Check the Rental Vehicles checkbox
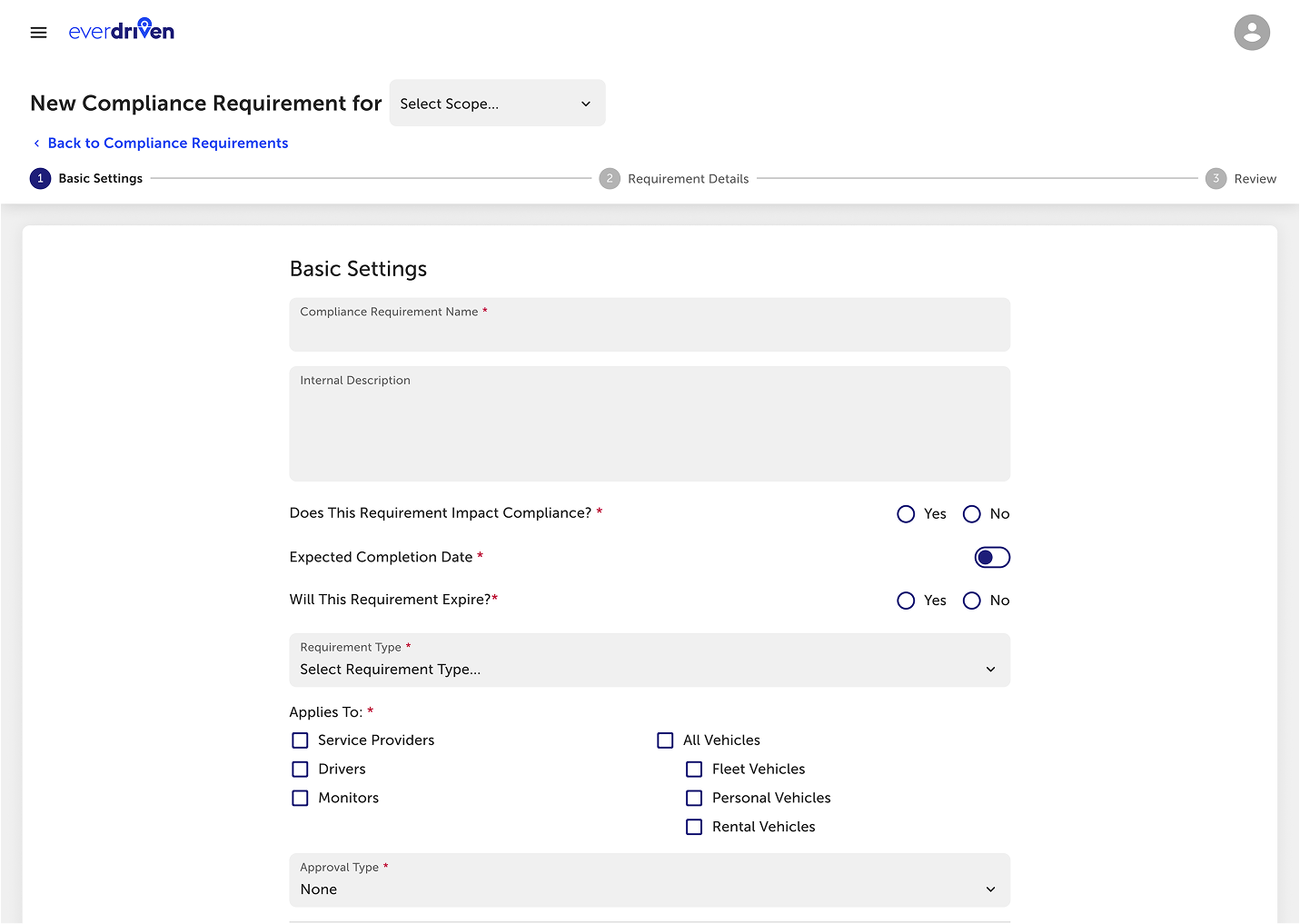 (694, 828)
